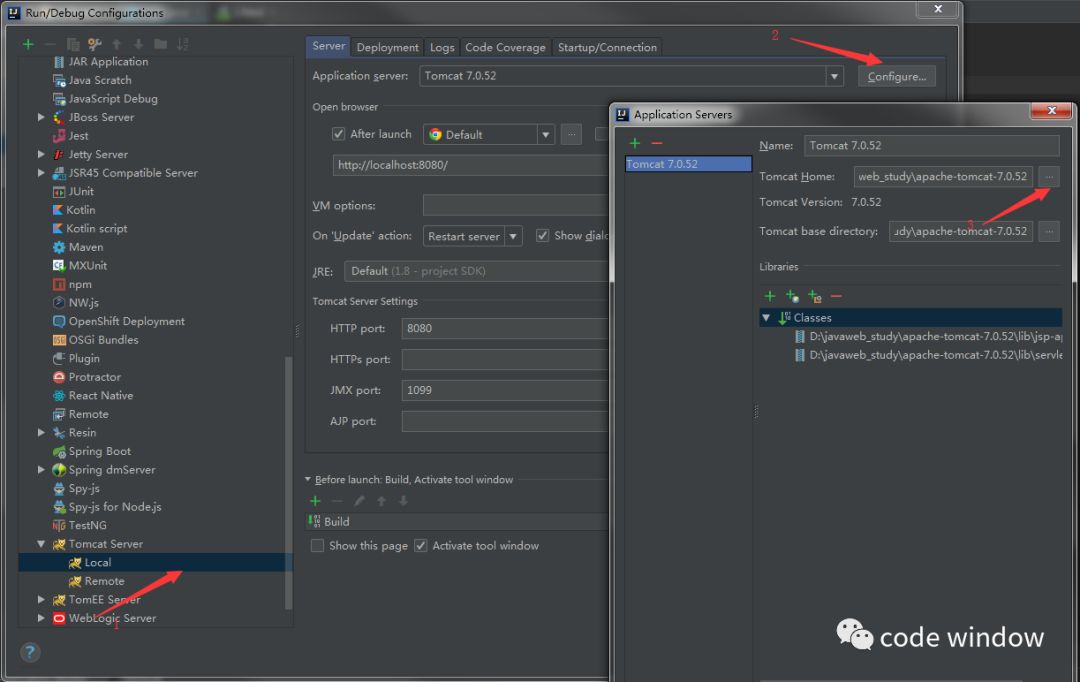Click the Configure... button
Viewport: 1080px width, 682px height.
coord(897,76)
